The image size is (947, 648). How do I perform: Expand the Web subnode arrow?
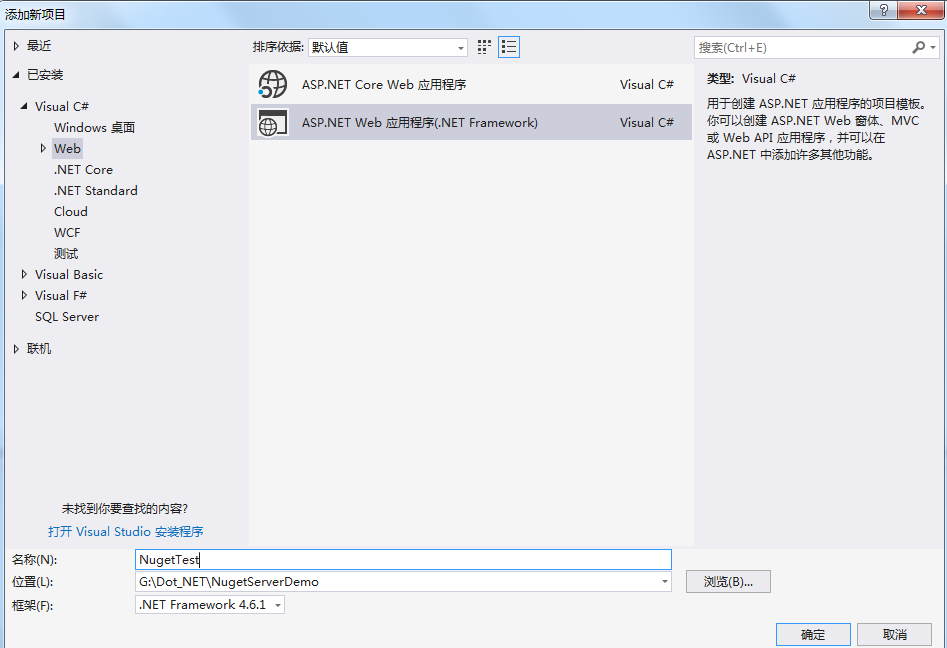tap(43, 148)
